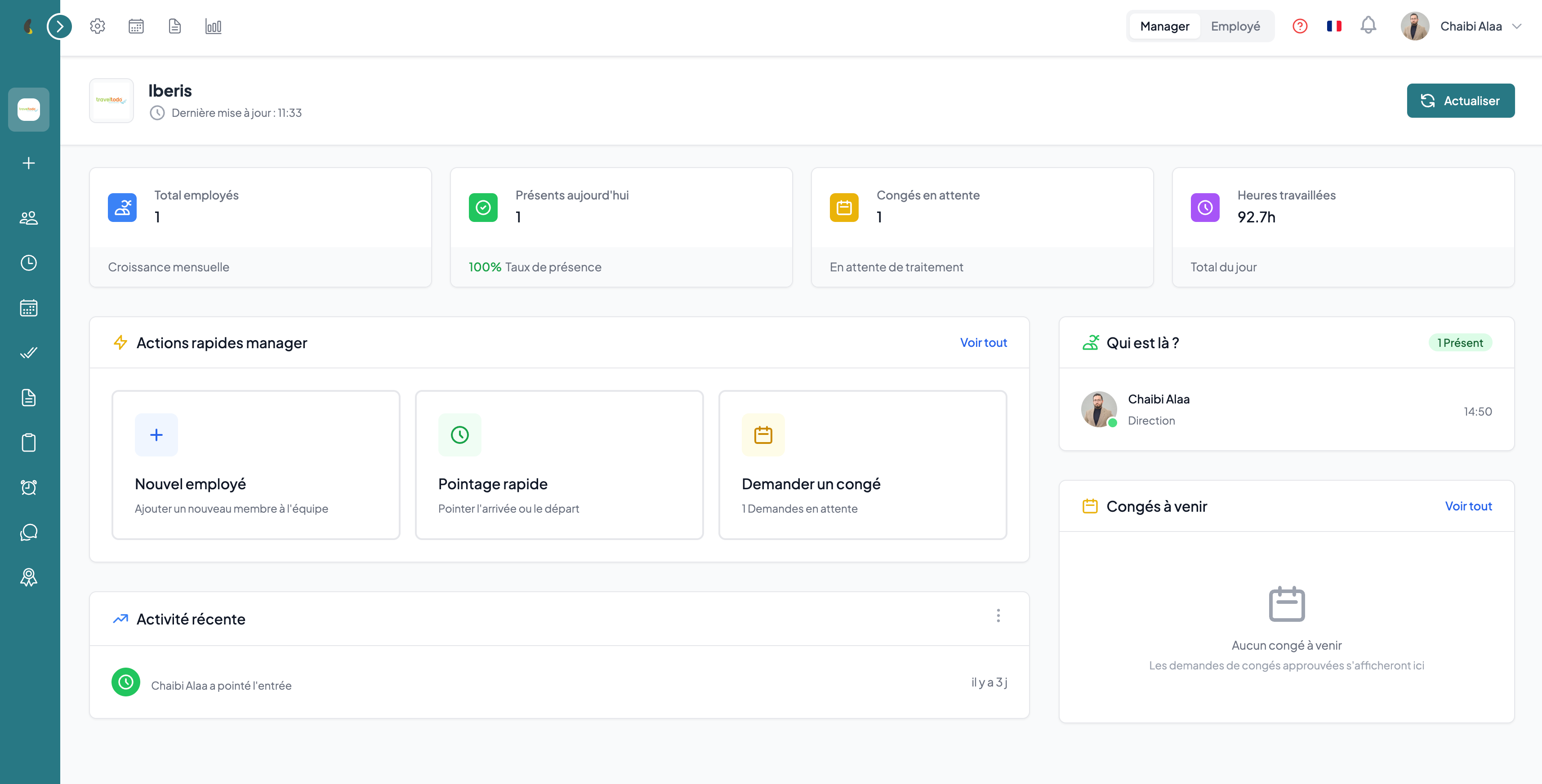1542x784 pixels.
Task: Switch to Manager view
Action: (1164, 27)
